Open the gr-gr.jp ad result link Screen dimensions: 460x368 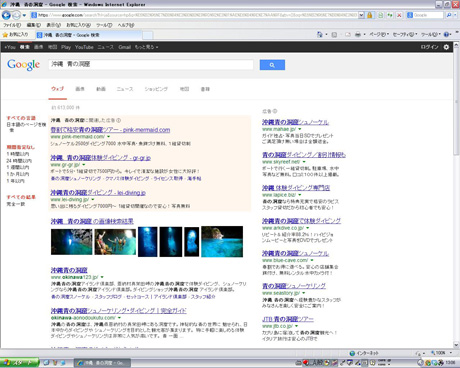click(x=101, y=158)
